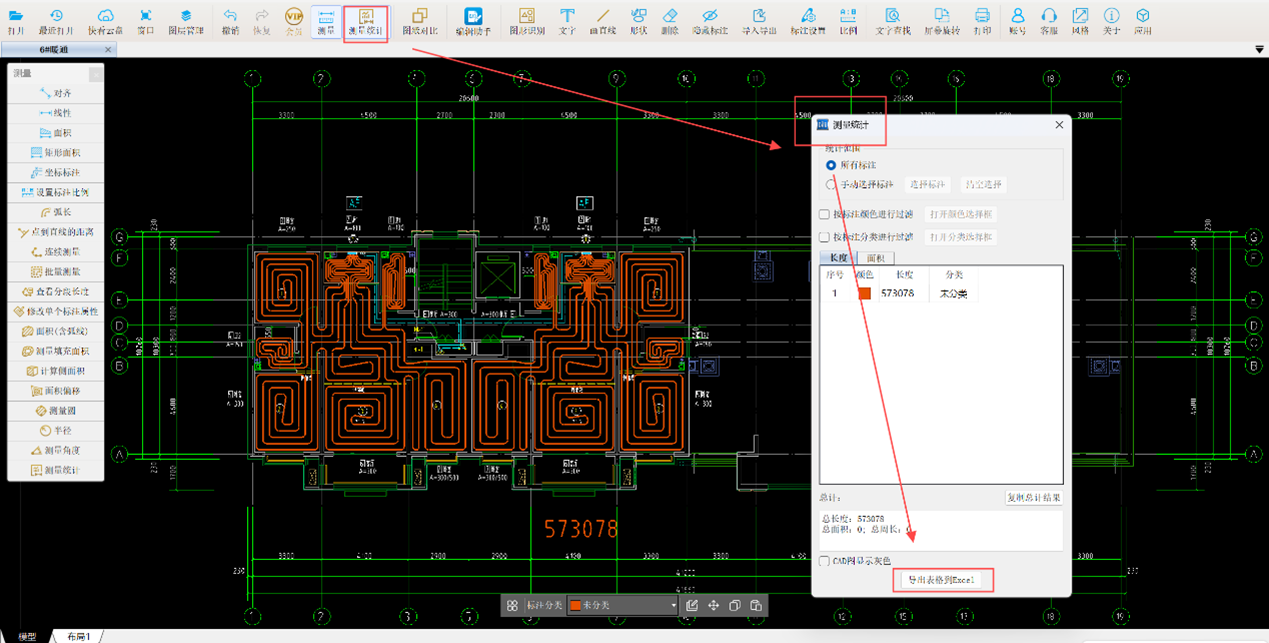Switch to the 面积 tab

coord(874,258)
